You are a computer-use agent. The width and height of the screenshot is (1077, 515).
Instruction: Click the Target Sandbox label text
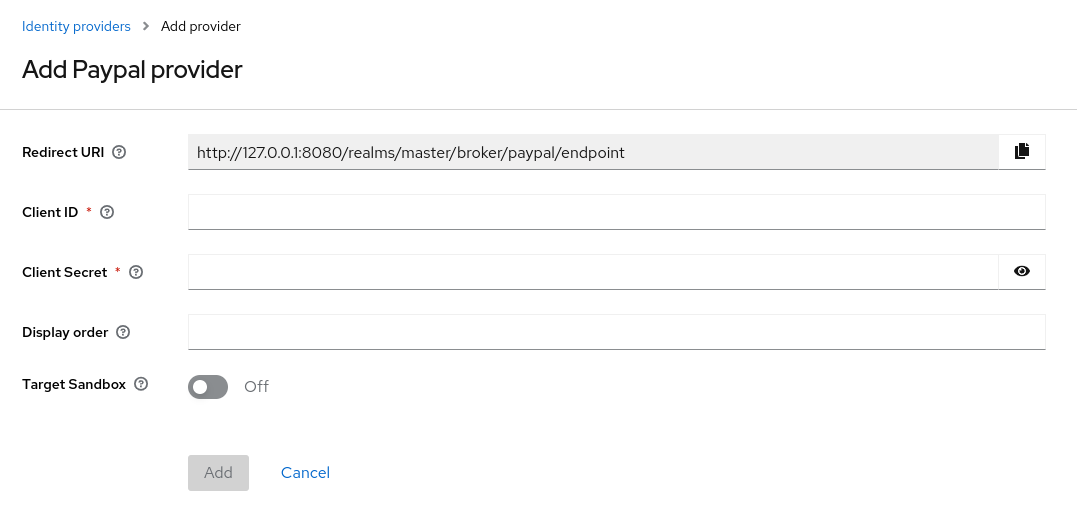tap(74, 384)
